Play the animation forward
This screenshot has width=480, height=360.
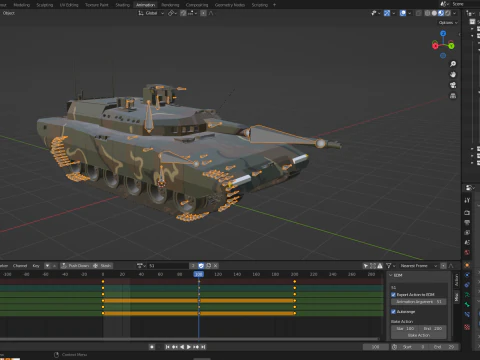tap(189, 347)
